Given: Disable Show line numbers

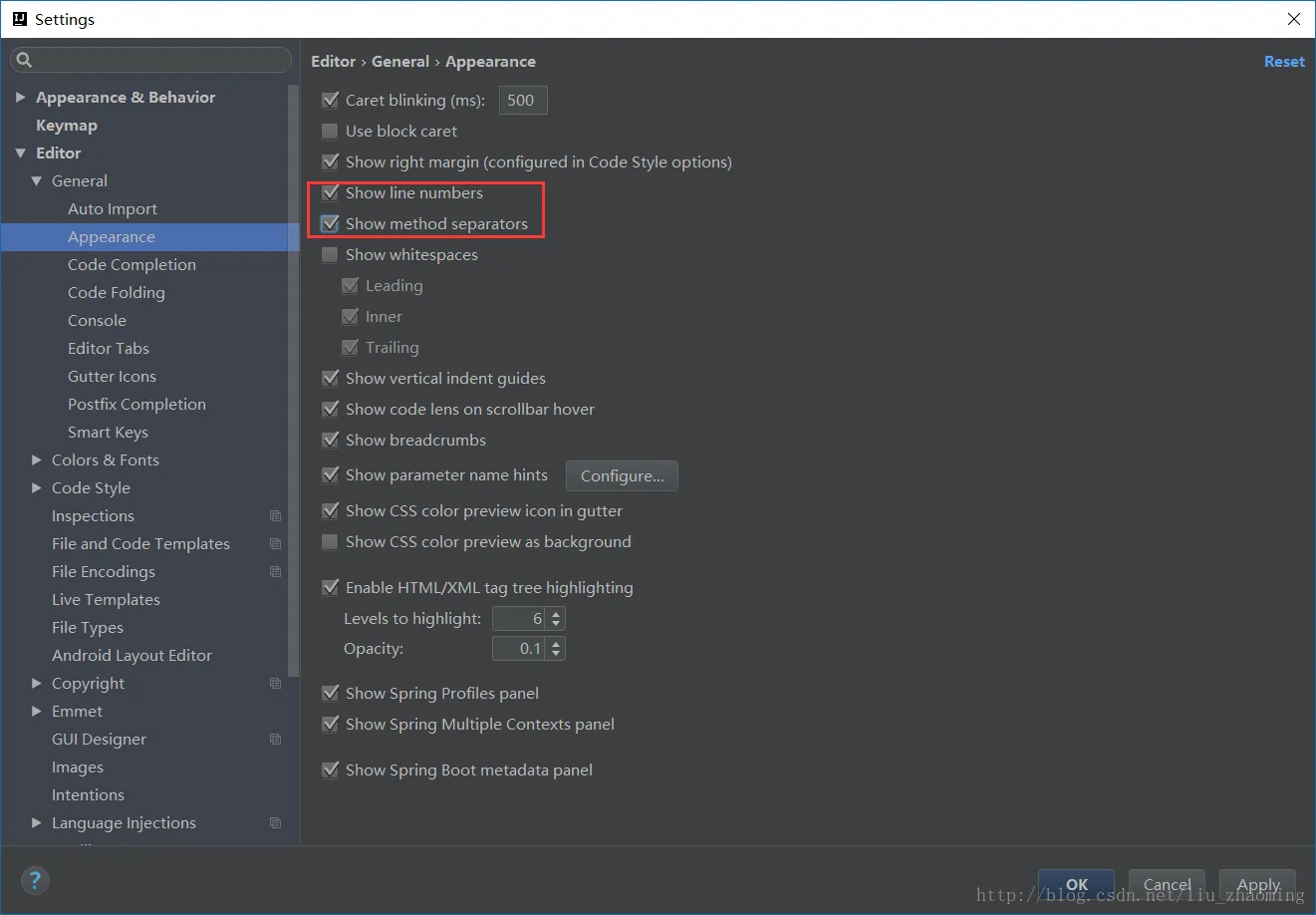Looking at the screenshot, I should point(331,192).
